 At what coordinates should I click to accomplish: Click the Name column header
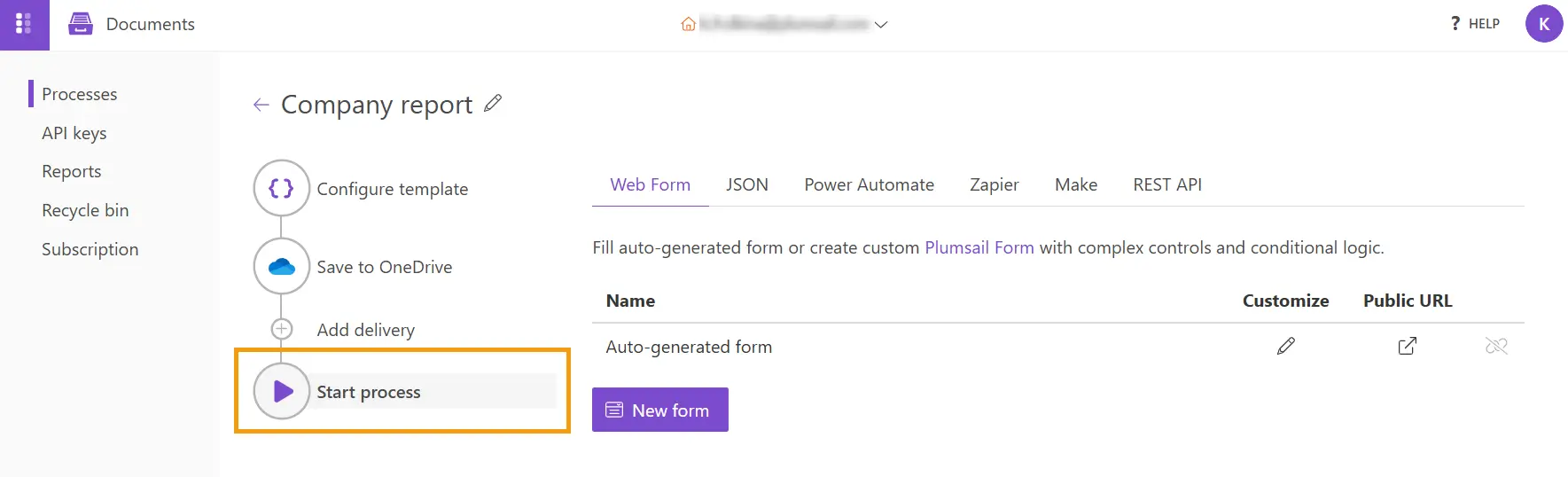[x=630, y=301]
